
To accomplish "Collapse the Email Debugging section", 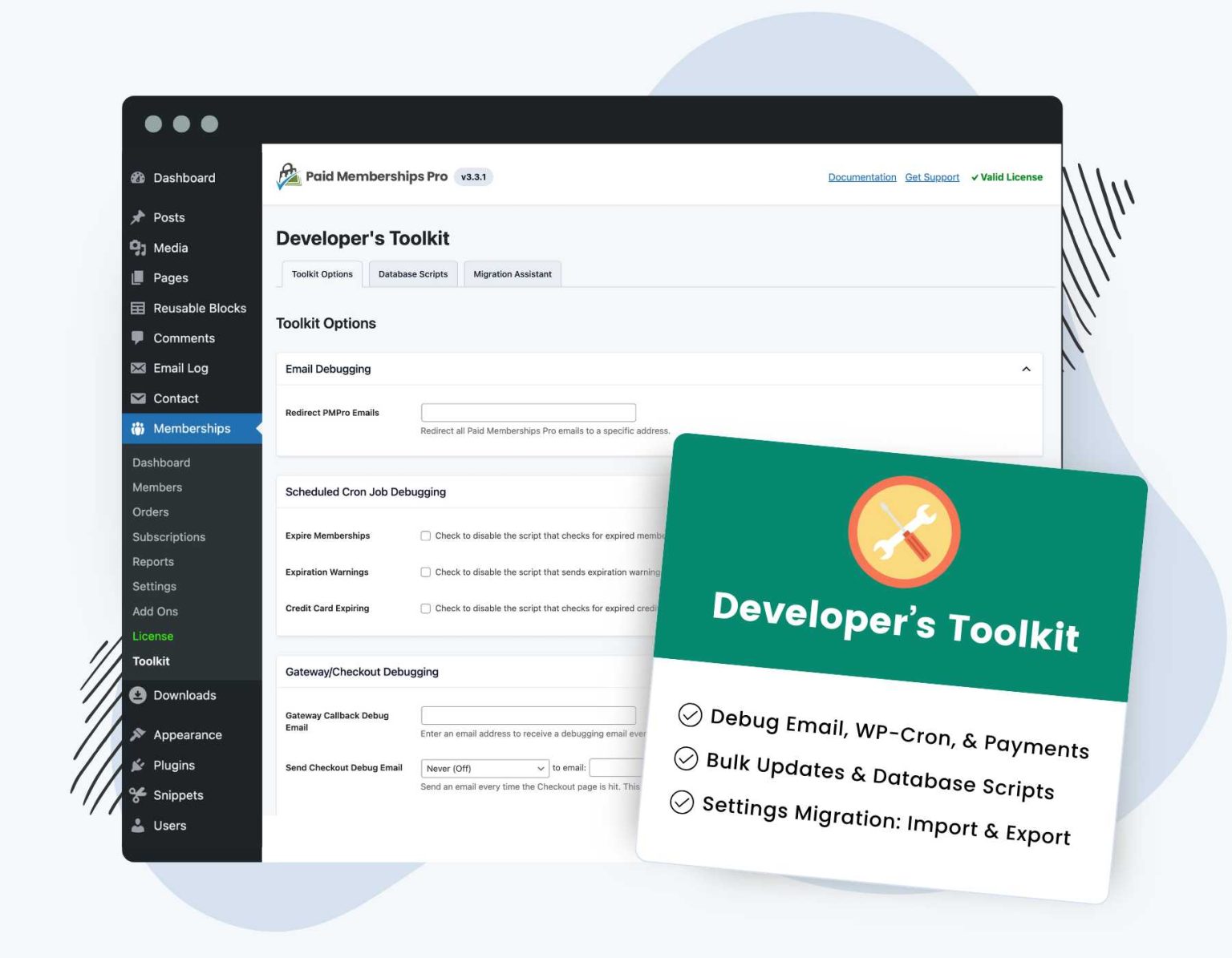I will click(1025, 369).
